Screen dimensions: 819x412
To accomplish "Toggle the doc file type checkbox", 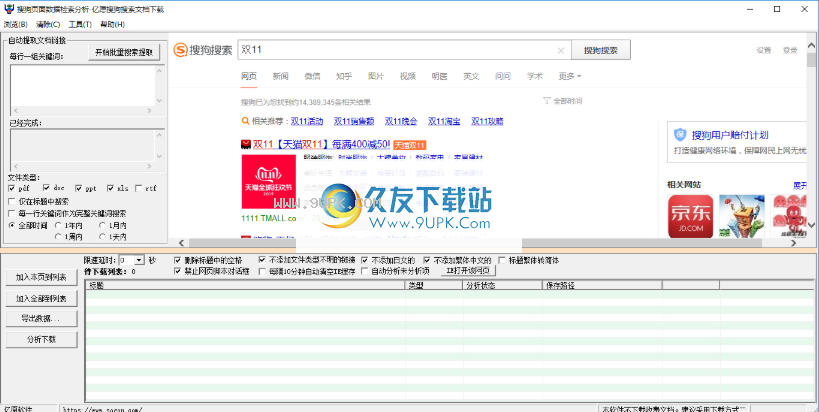I will click(46, 188).
